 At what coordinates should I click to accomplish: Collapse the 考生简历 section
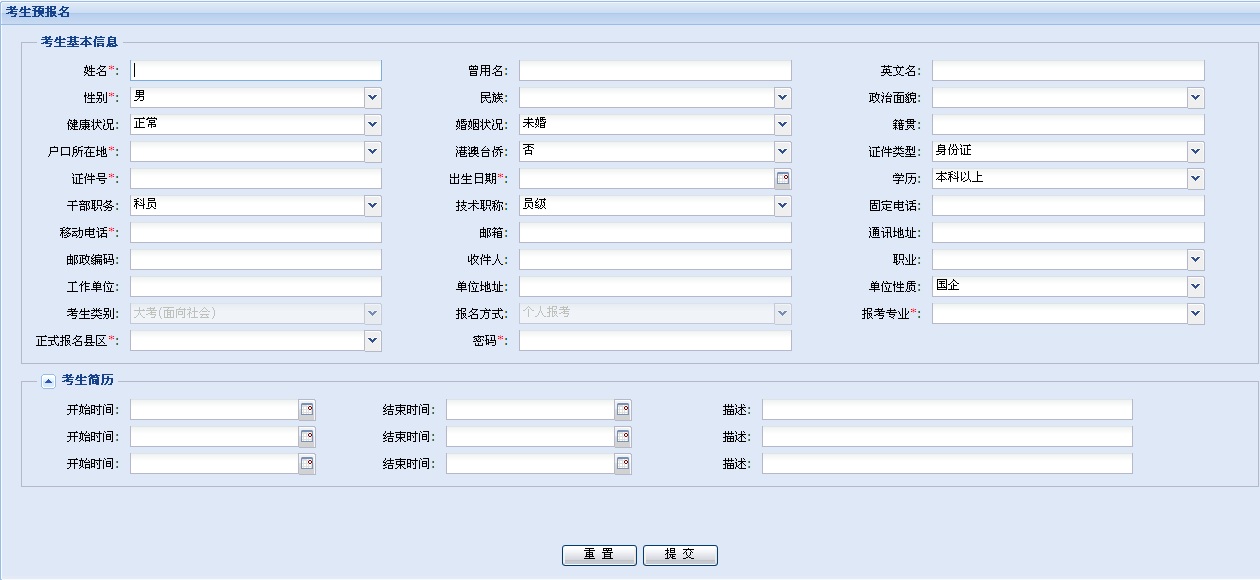coord(48,381)
